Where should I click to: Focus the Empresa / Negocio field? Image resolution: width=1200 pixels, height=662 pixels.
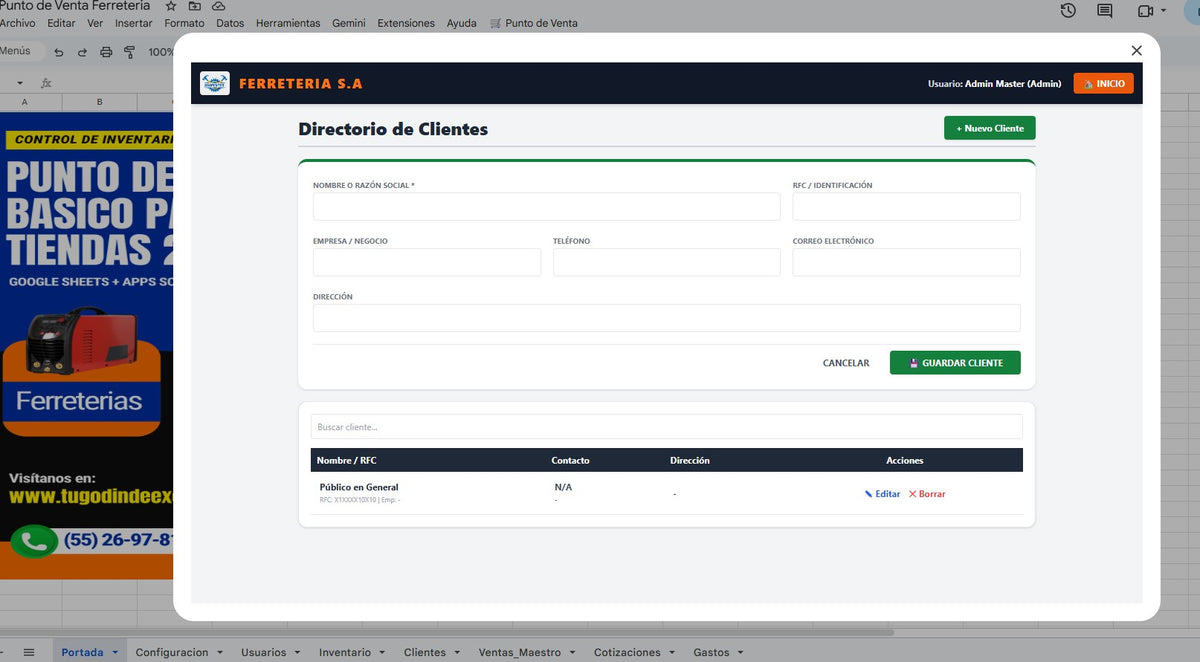coord(427,262)
